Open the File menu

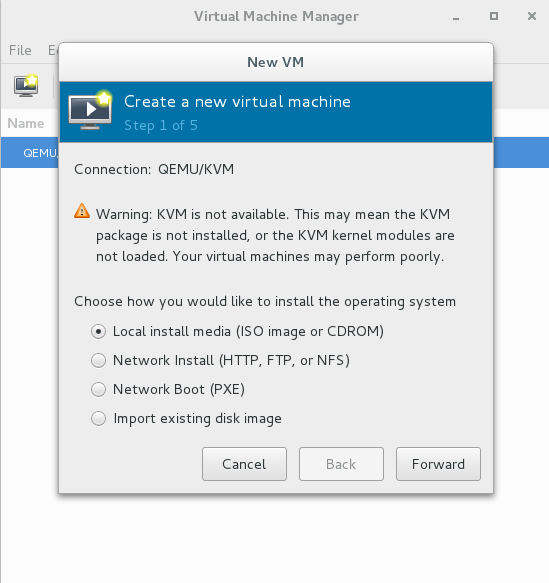[x=20, y=50]
